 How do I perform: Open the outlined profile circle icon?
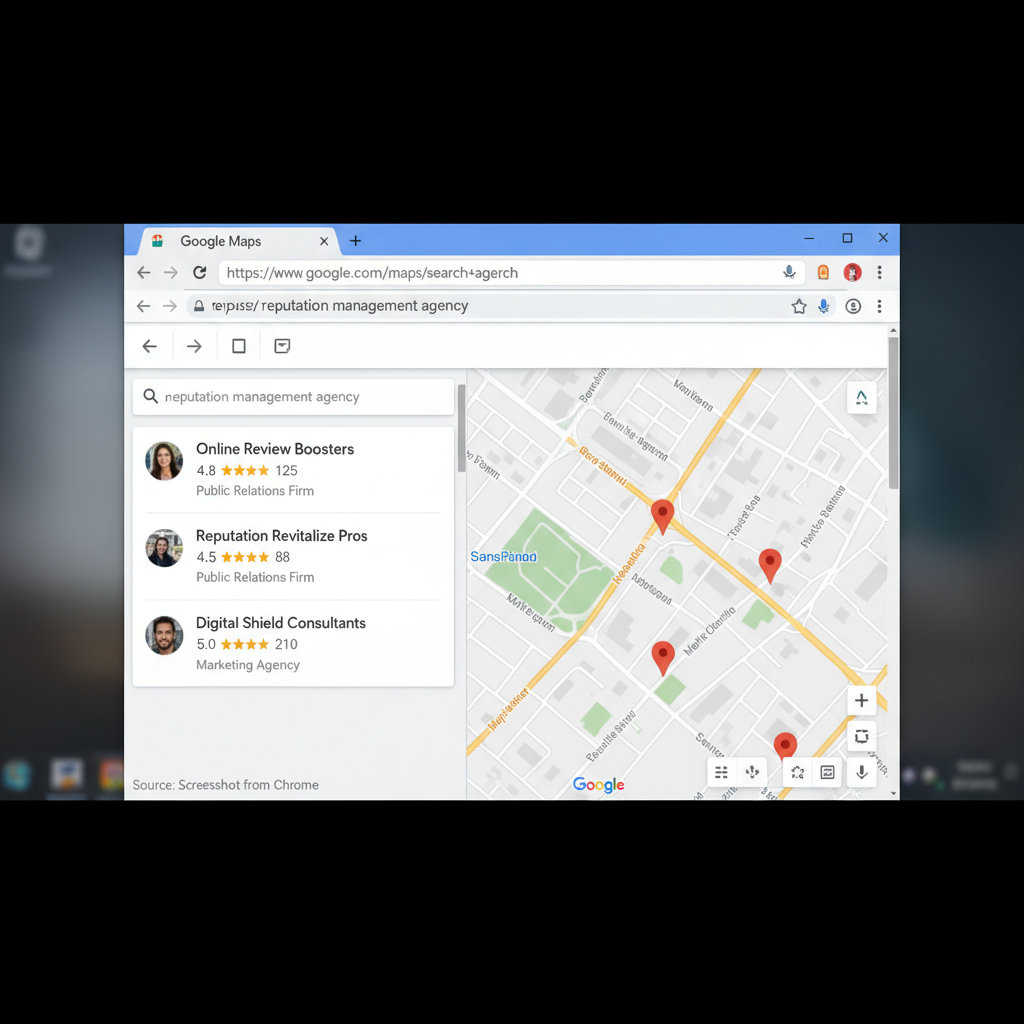coord(853,306)
